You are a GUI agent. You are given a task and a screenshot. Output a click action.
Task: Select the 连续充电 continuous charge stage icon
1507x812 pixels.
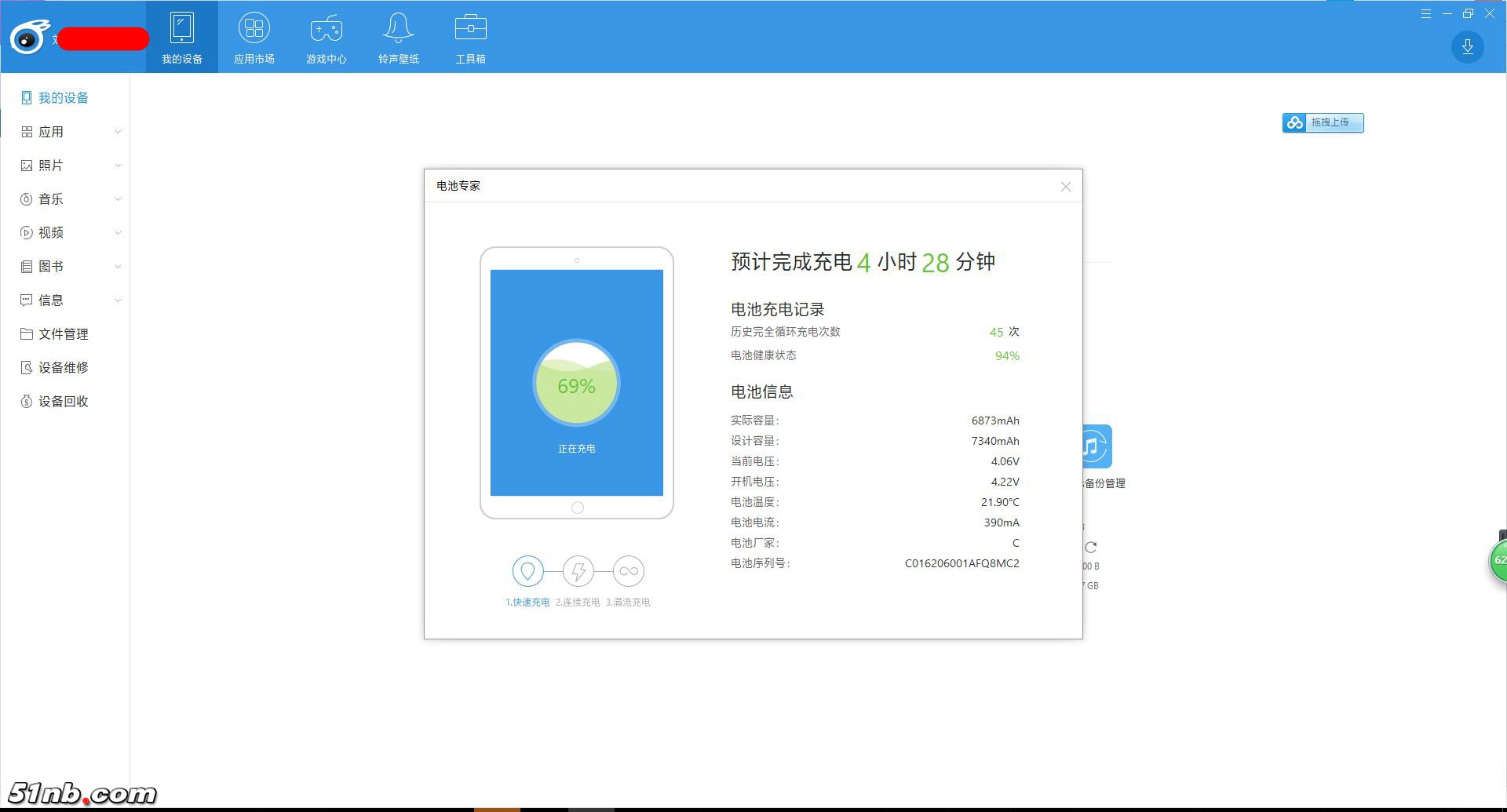click(x=578, y=571)
